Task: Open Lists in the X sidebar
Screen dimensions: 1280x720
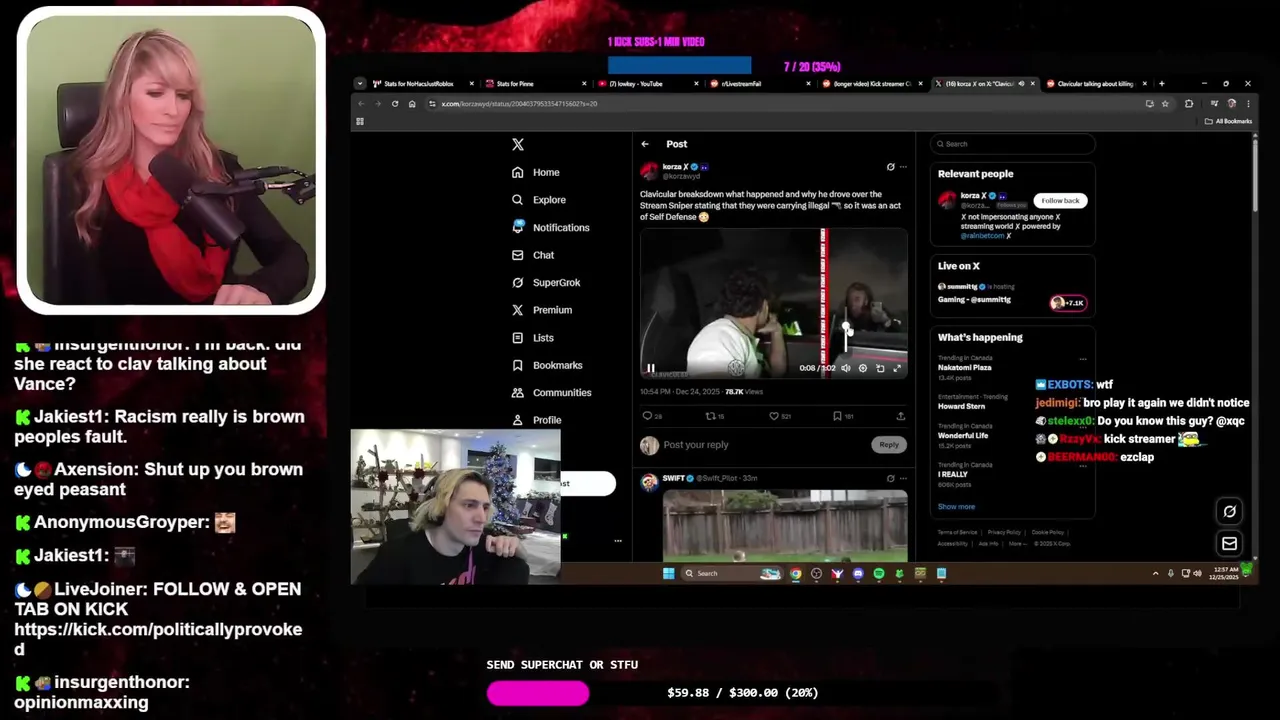Action: click(532, 338)
